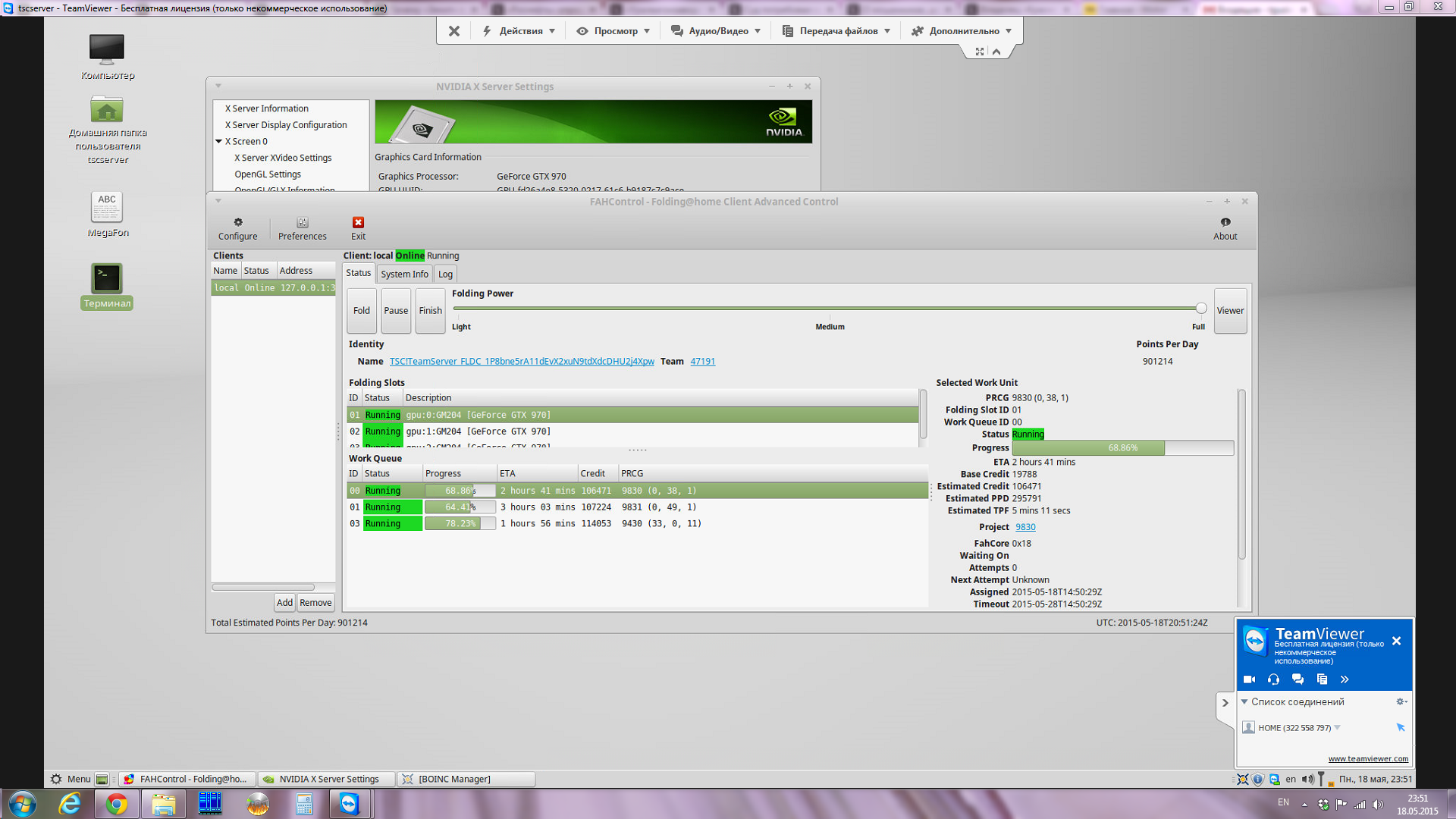Collapse the TeamViewer connection list

pos(1244,702)
